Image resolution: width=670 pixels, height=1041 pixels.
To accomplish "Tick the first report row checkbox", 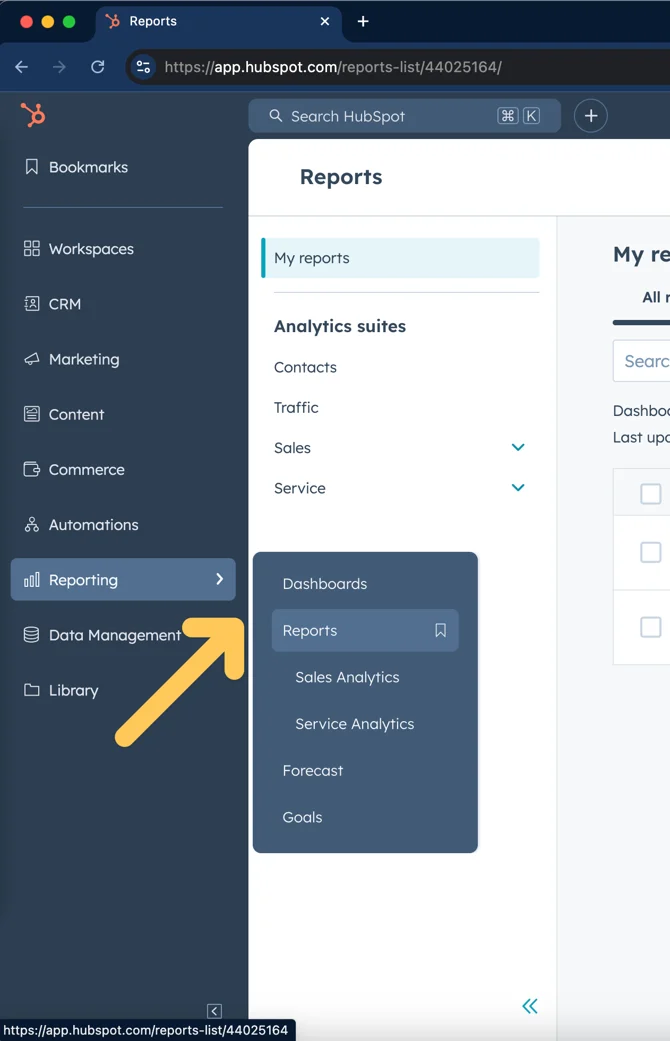I will pyautogui.click(x=651, y=552).
